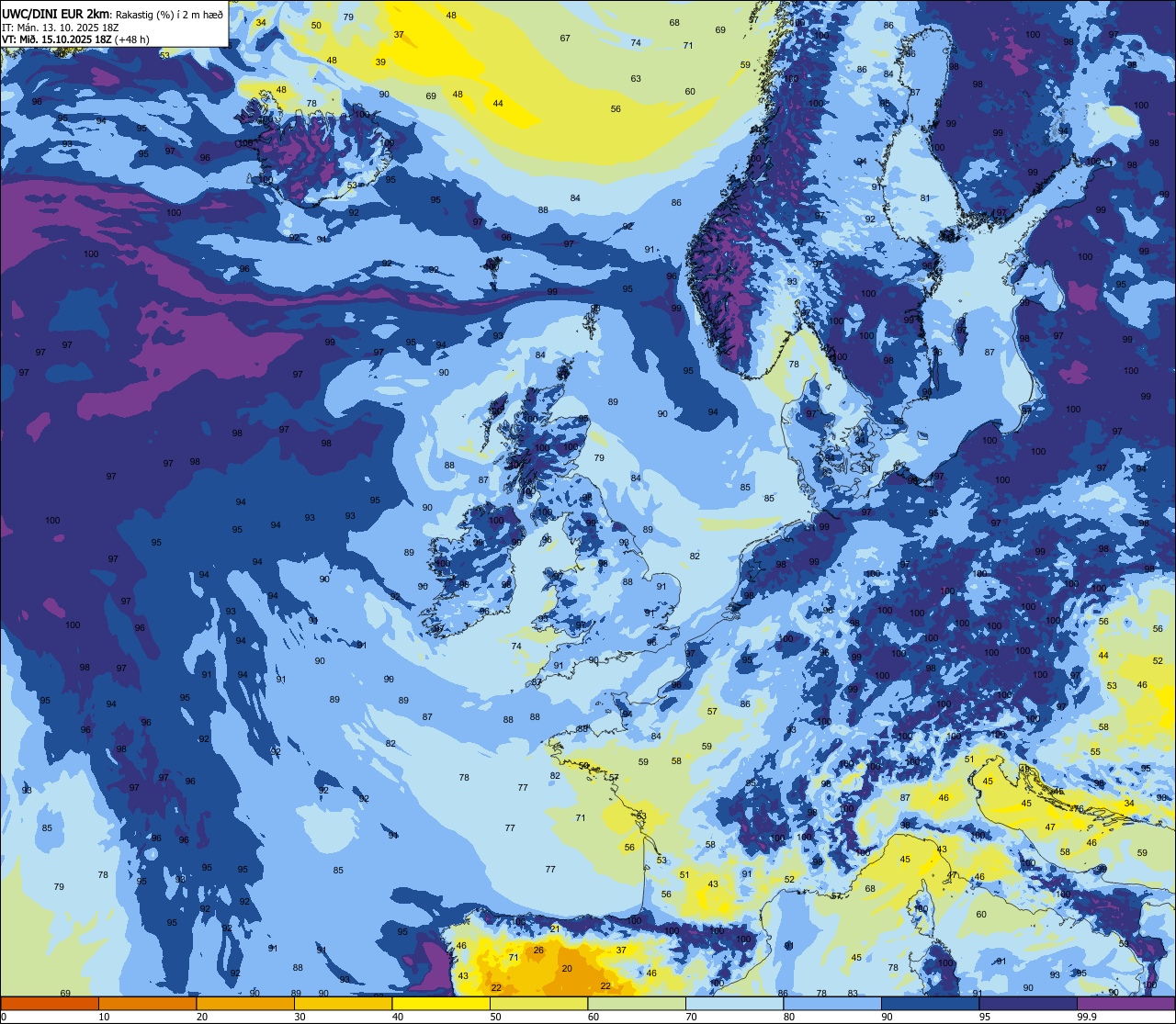
Task: Click the 70–80 pale blue legend swatch
Action: [734, 1003]
